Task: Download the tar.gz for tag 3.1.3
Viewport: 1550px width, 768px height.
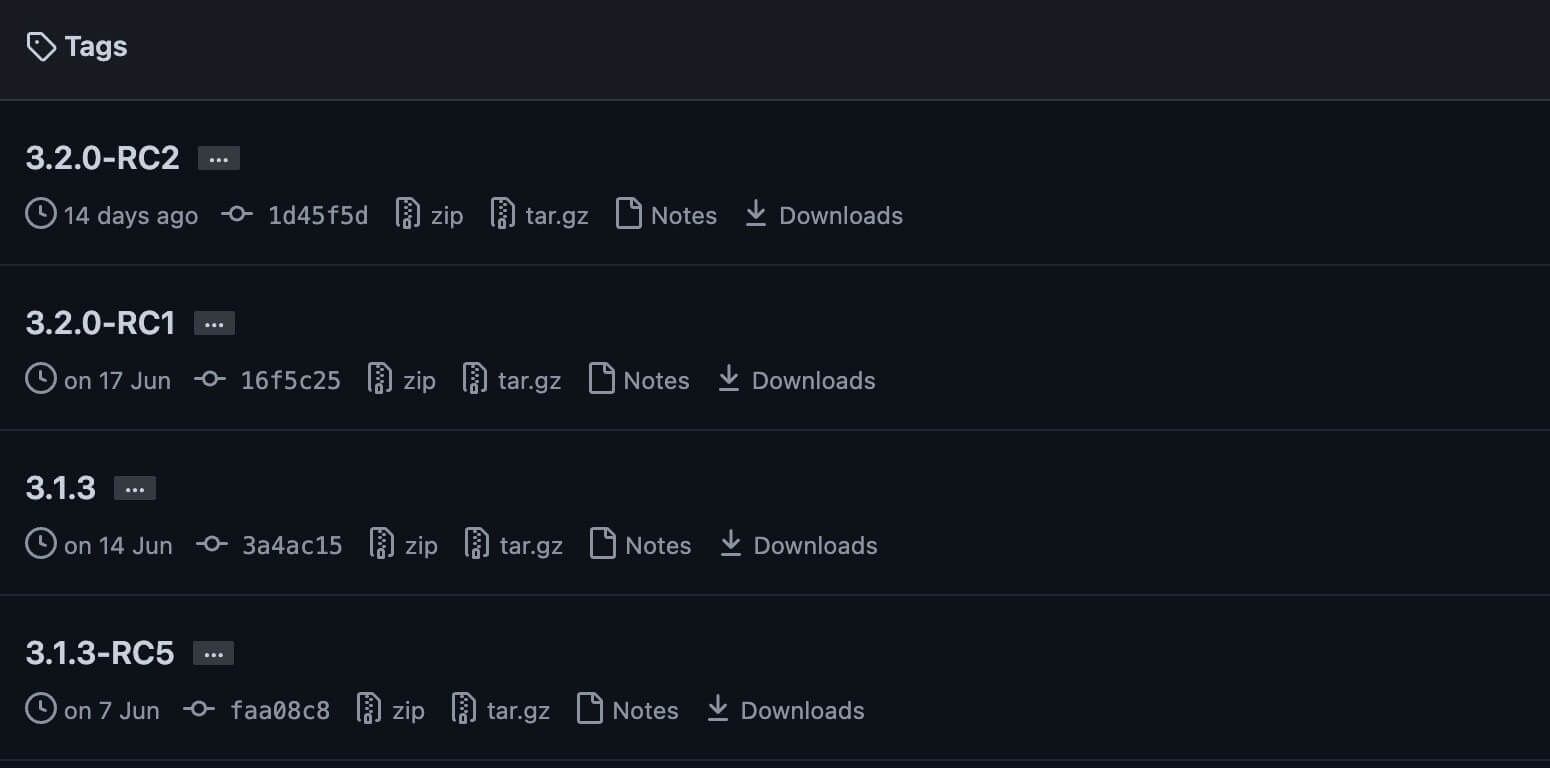Action: 514,545
